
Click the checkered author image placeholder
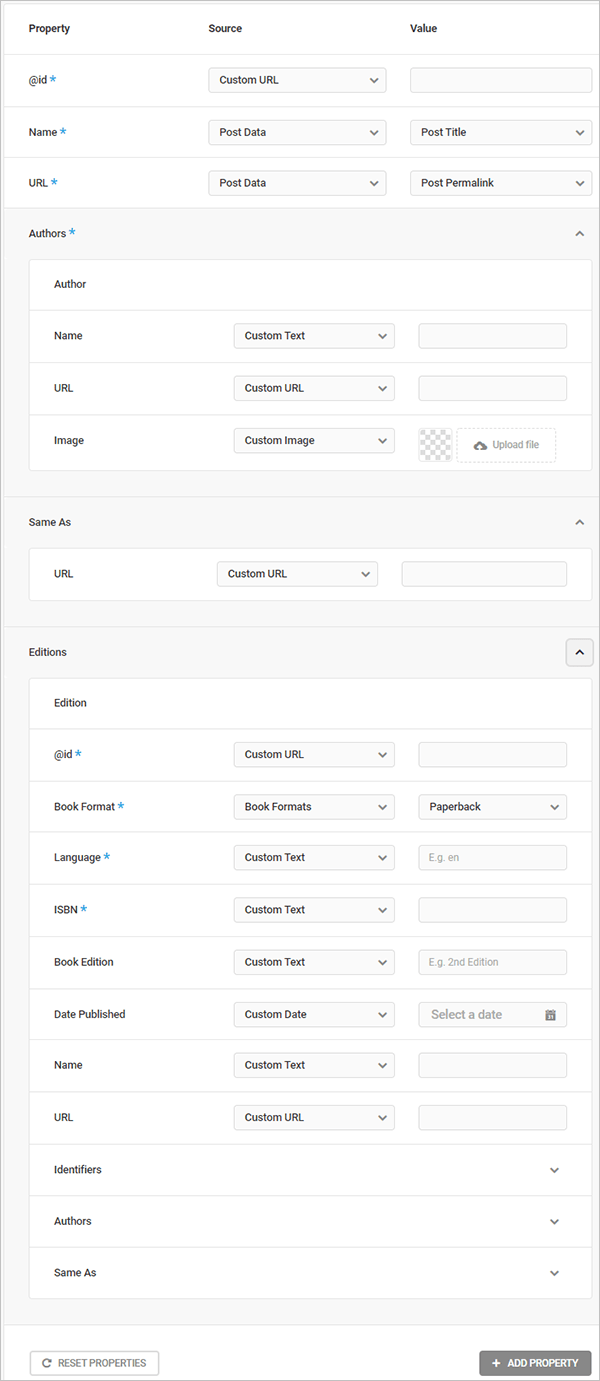point(435,445)
